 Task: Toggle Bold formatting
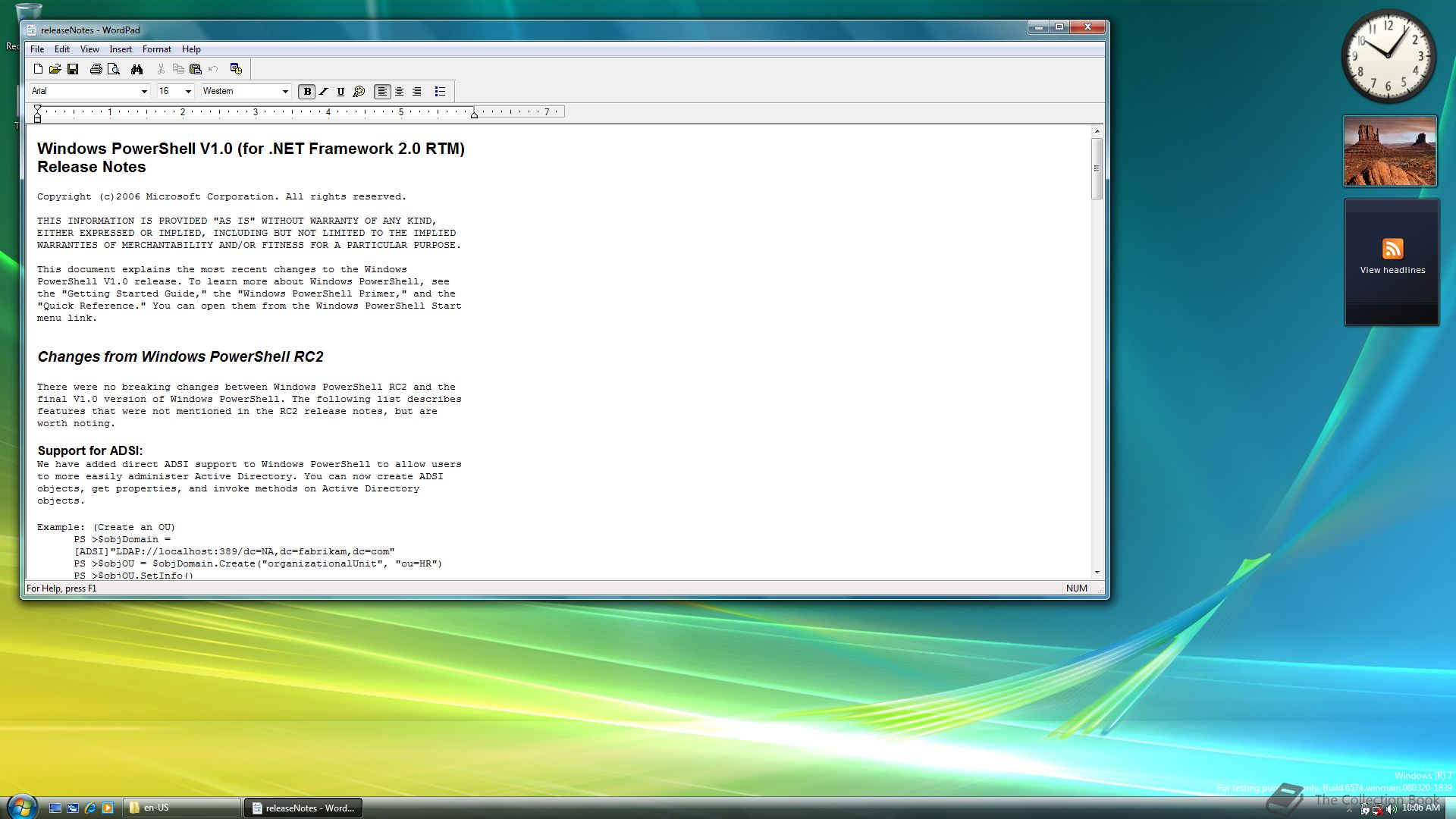pyautogui.click(x=307, y=92)
